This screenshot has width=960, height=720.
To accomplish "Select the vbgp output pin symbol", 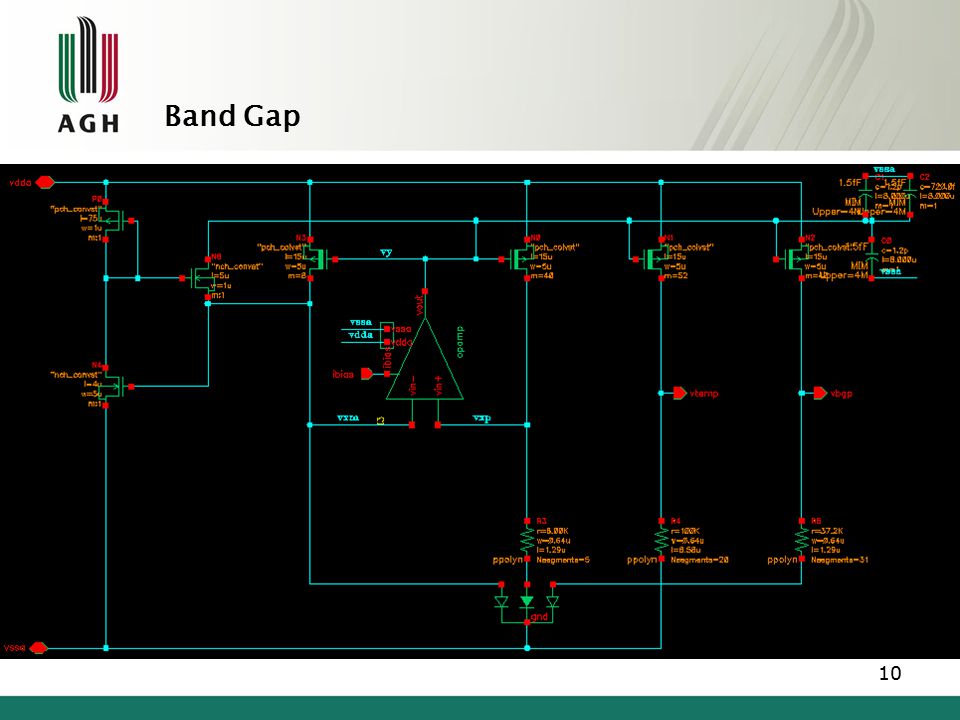I will [820, 393].
